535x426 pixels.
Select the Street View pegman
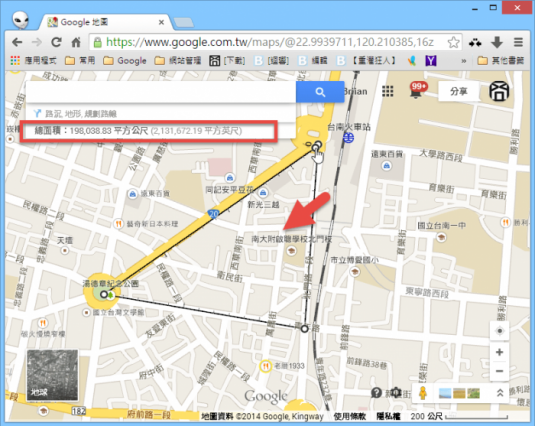423,393
